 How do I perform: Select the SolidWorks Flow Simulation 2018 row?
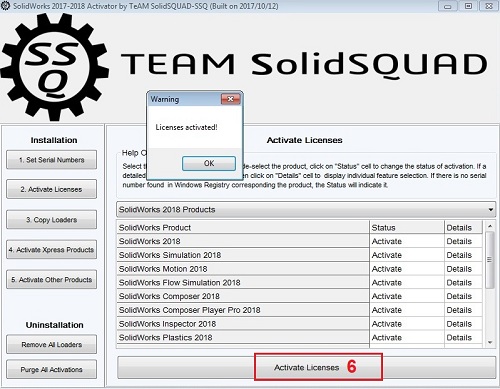point(243,283)
